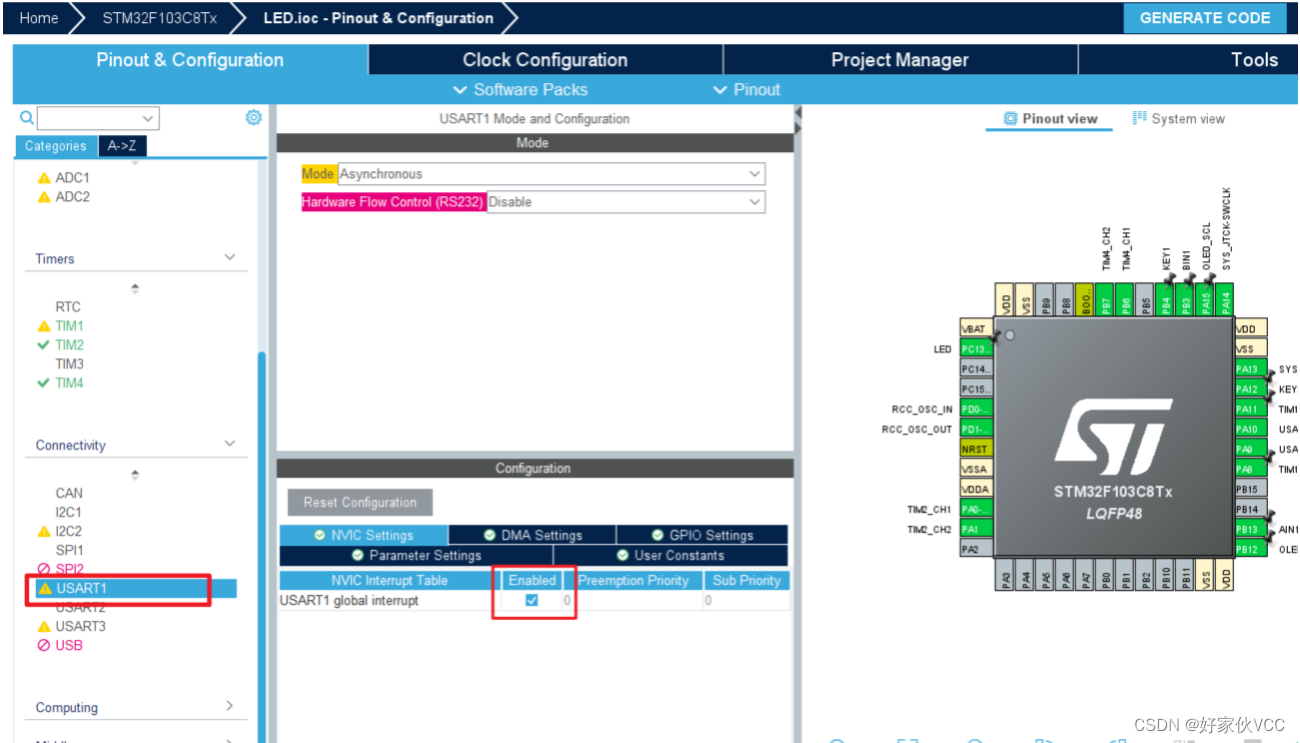
Task: Switch to System view
Action: pyautogui.click(x=1178, y=119)
